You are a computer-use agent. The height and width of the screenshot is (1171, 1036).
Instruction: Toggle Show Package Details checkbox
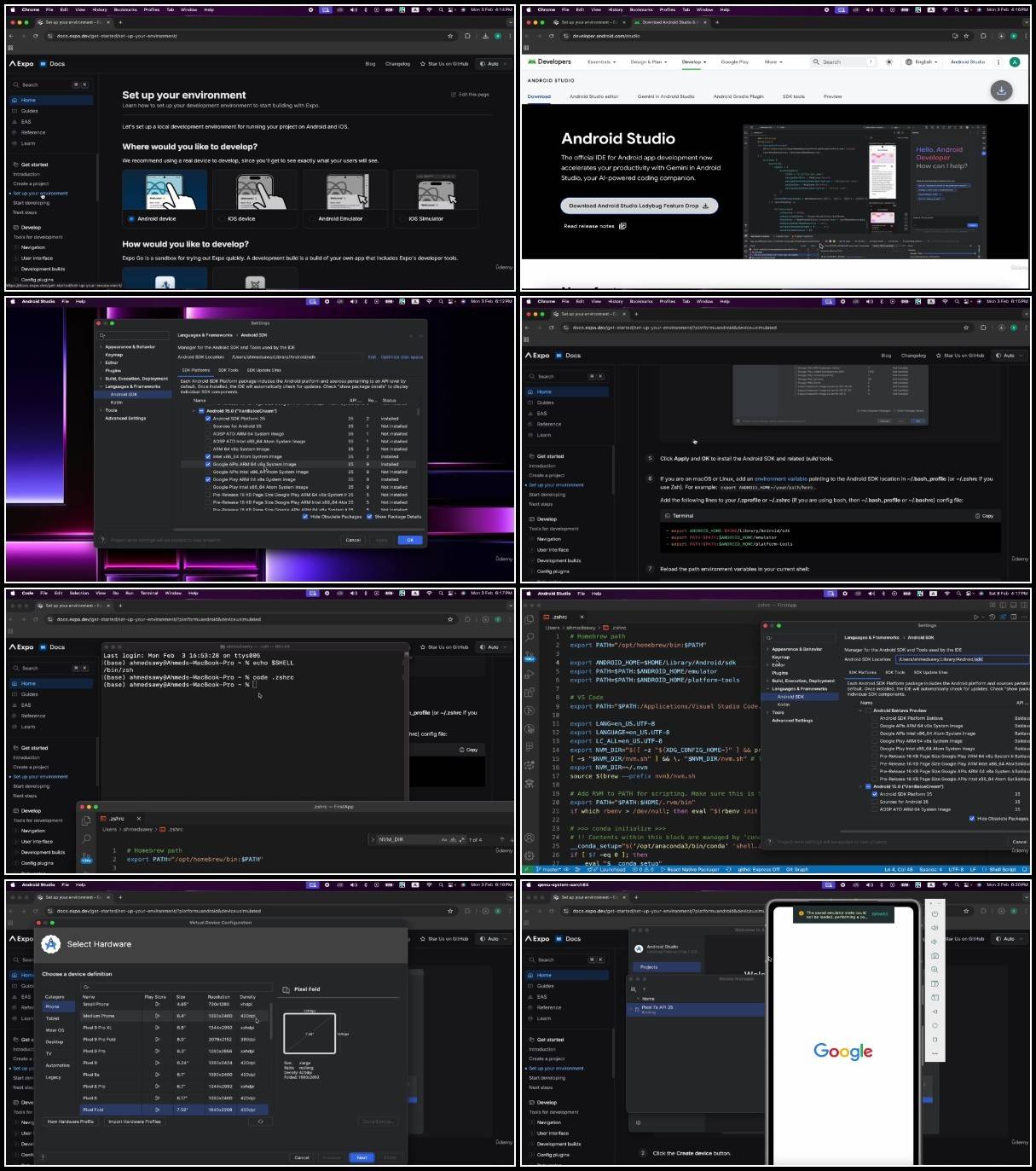(369, 516)
